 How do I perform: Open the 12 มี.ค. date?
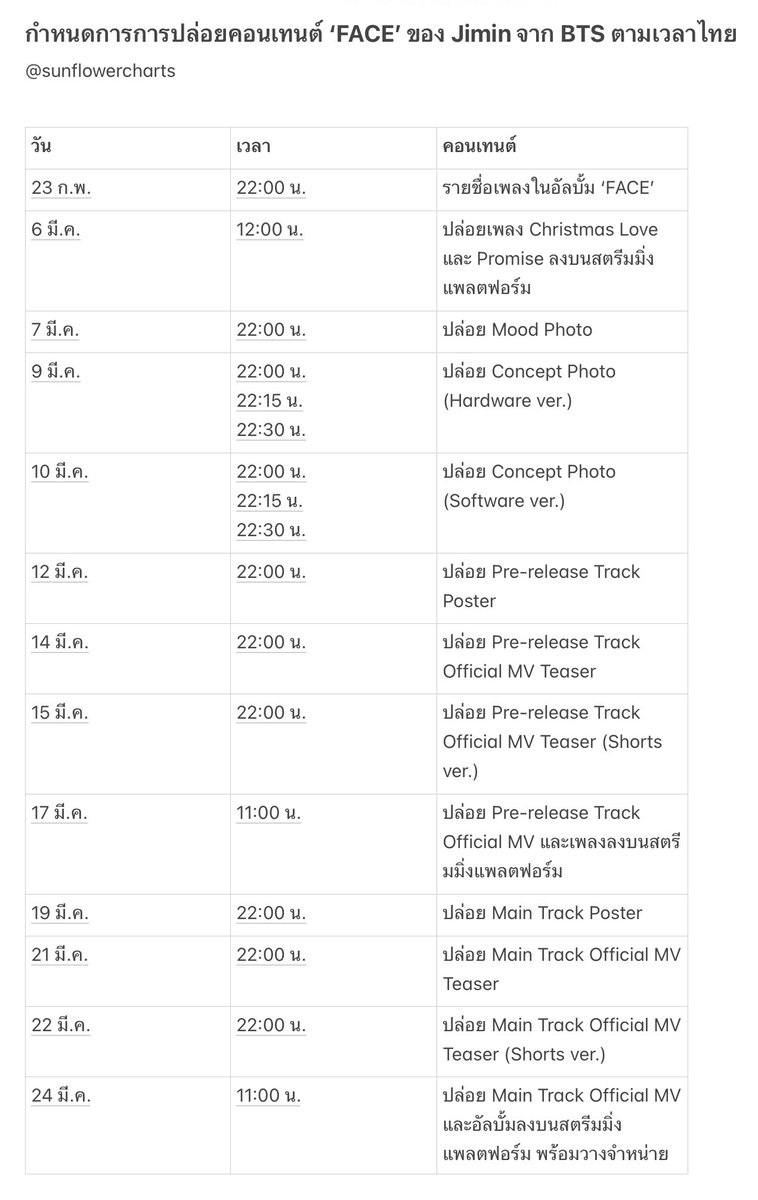60,572
